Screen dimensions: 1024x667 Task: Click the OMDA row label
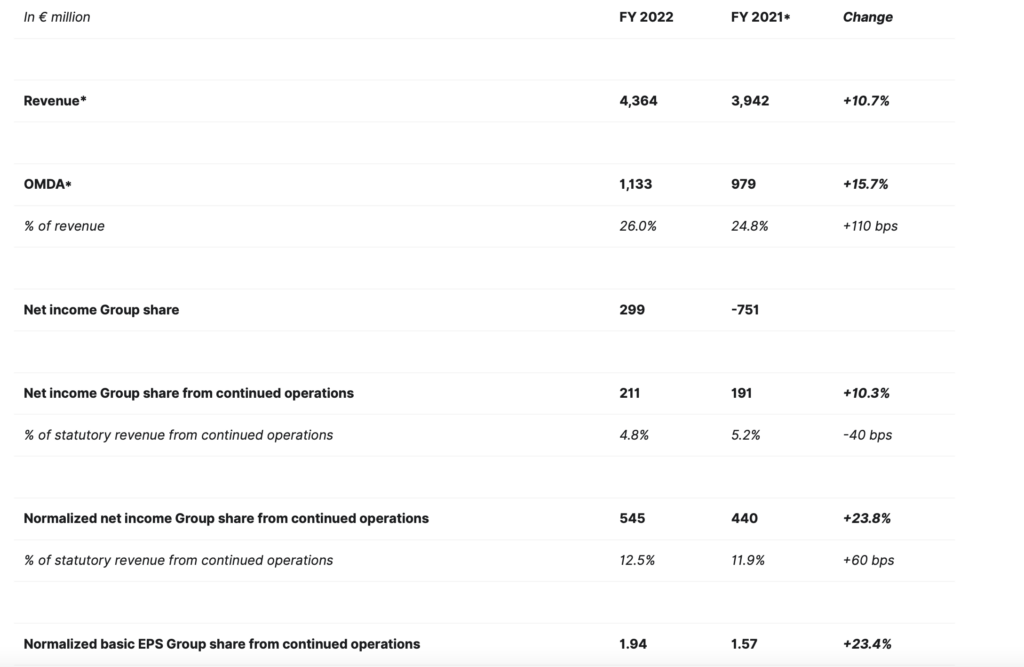47,184
